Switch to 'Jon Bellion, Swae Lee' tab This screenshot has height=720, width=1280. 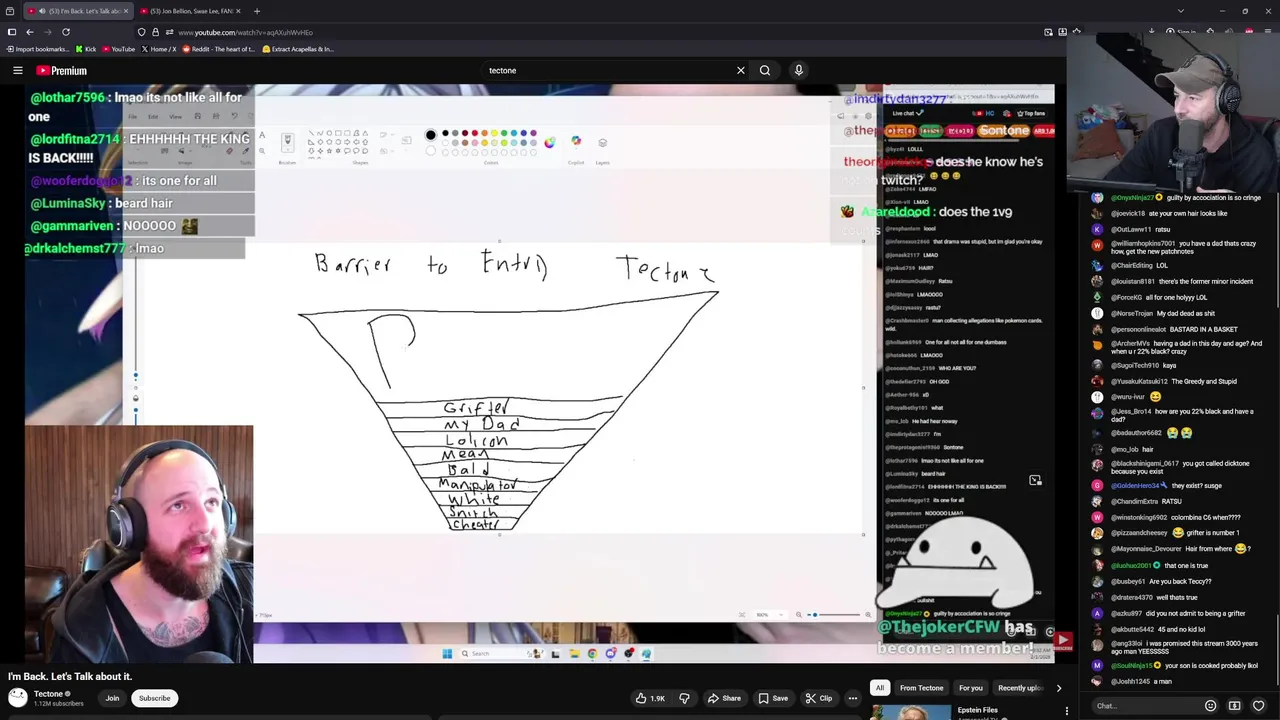190,11
